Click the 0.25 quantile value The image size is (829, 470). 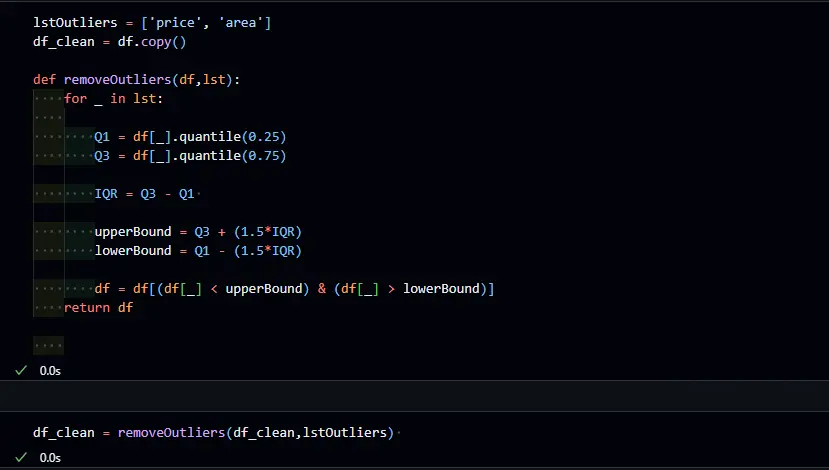point(264,137)
